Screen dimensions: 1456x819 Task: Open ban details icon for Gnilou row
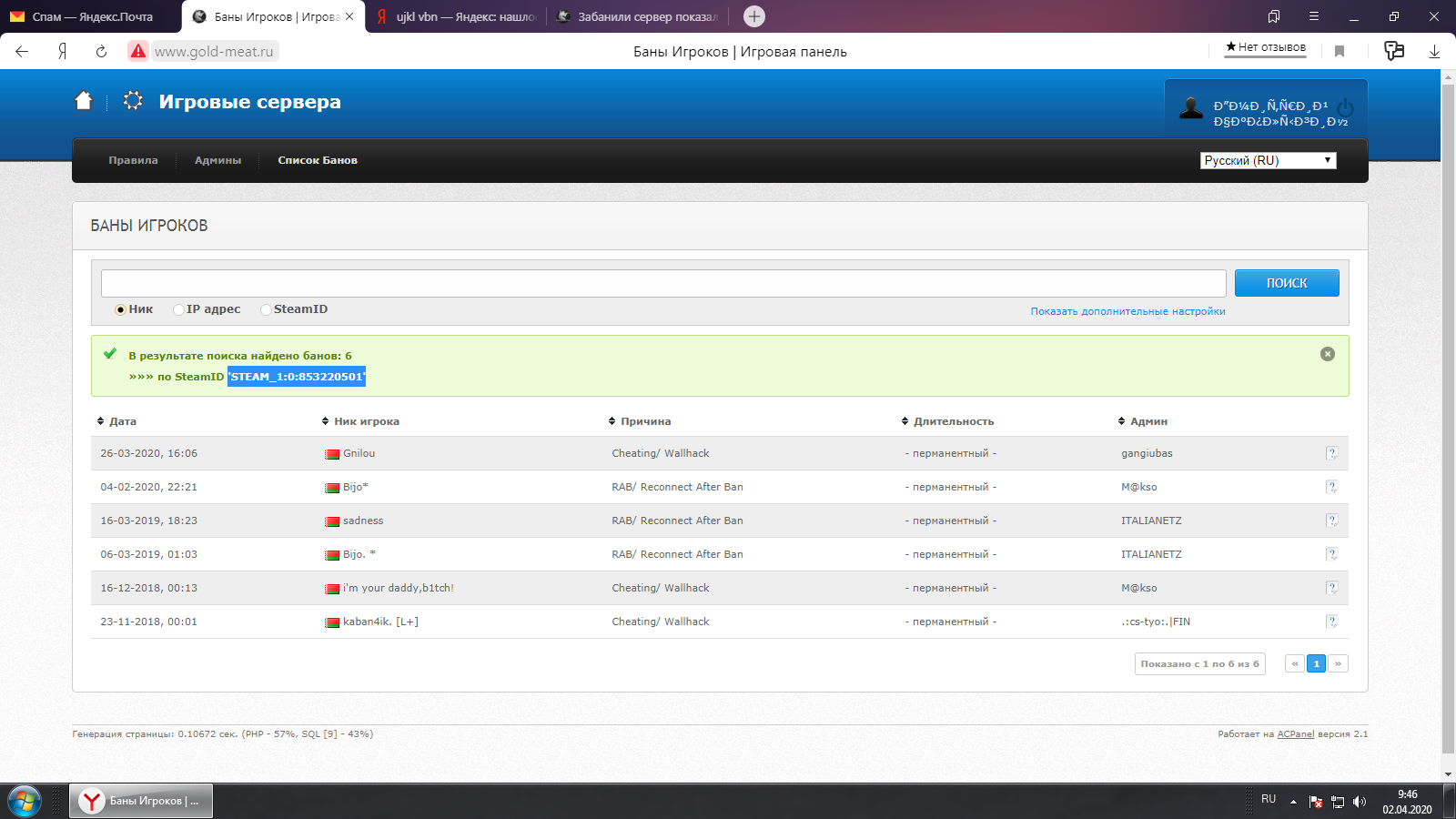[1331, 453]
